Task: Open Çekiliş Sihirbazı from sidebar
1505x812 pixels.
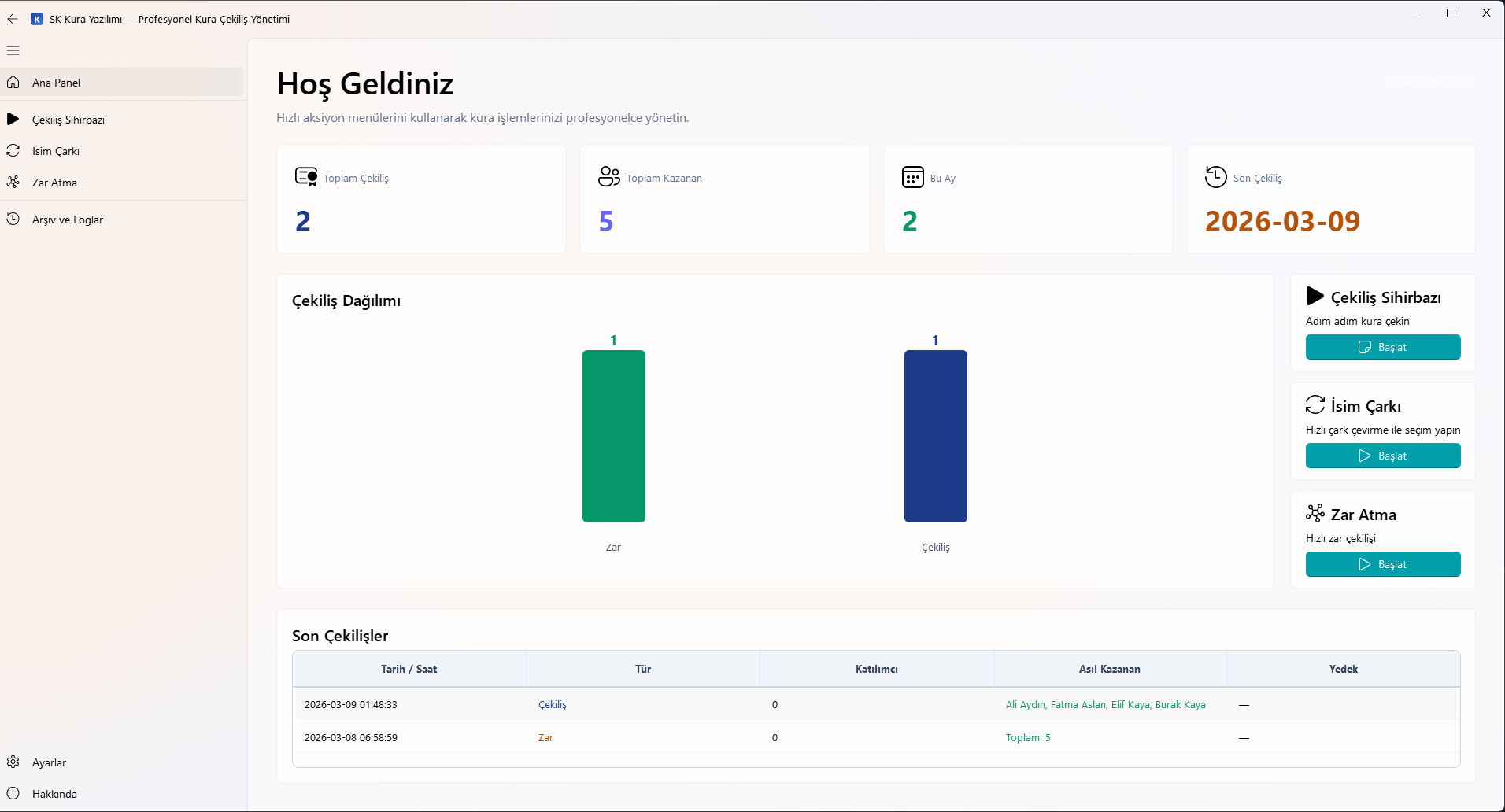Action: coord(68,120)
